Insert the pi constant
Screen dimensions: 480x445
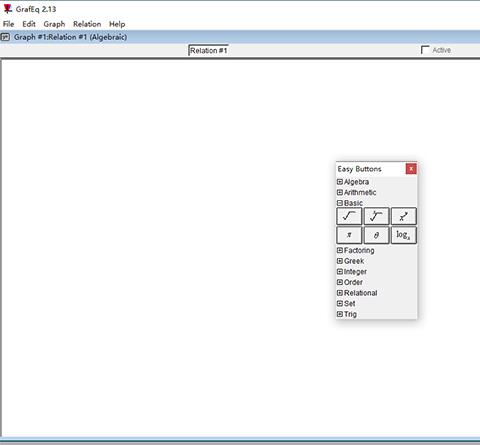[x=349, y=235]
